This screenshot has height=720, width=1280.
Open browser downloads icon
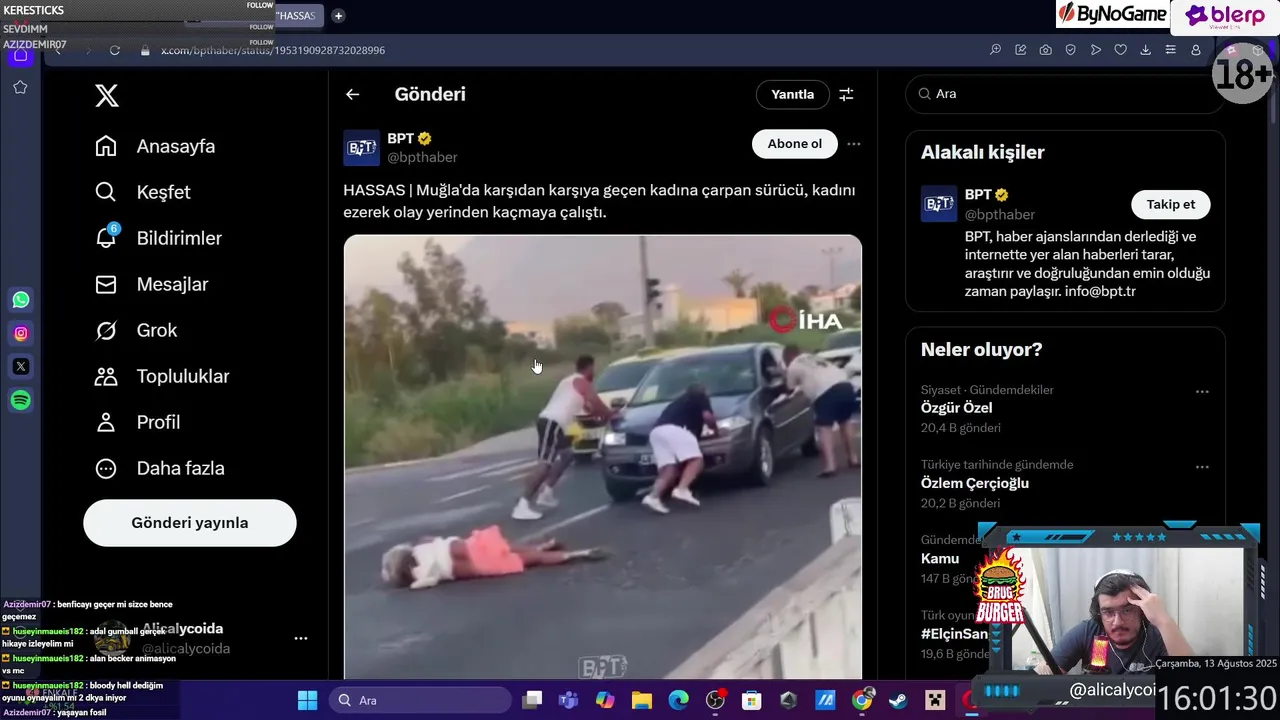click(1145, 50)
